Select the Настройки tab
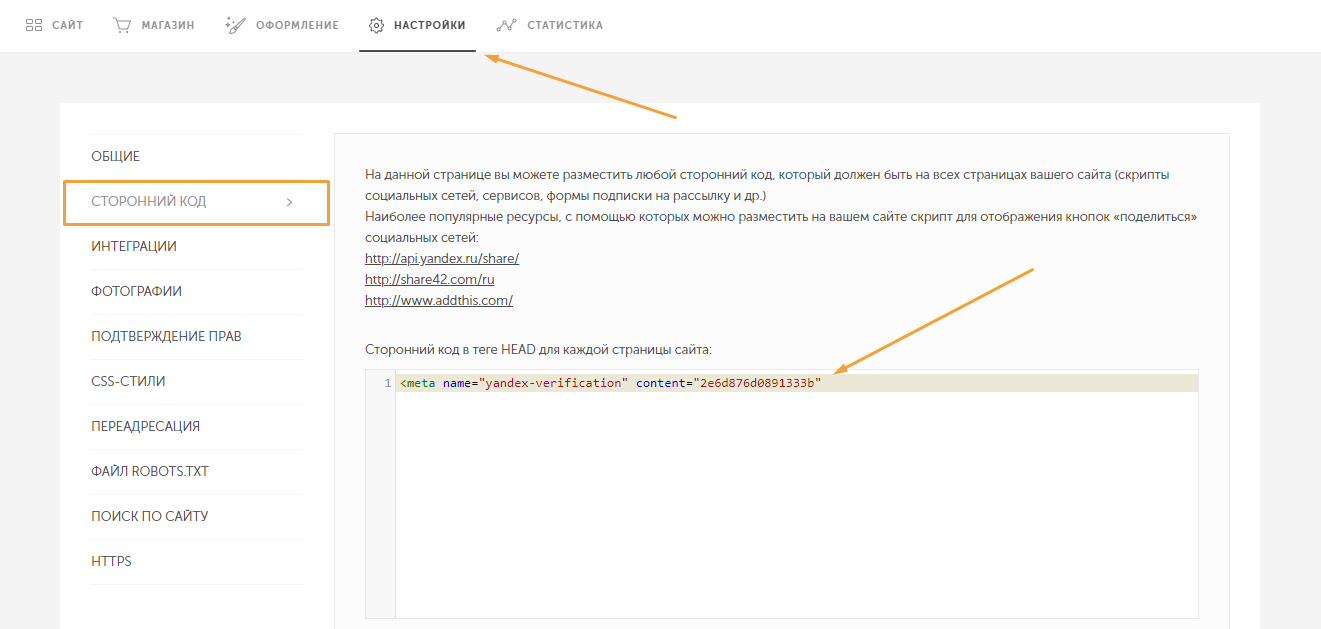 (x=417, y=25)
